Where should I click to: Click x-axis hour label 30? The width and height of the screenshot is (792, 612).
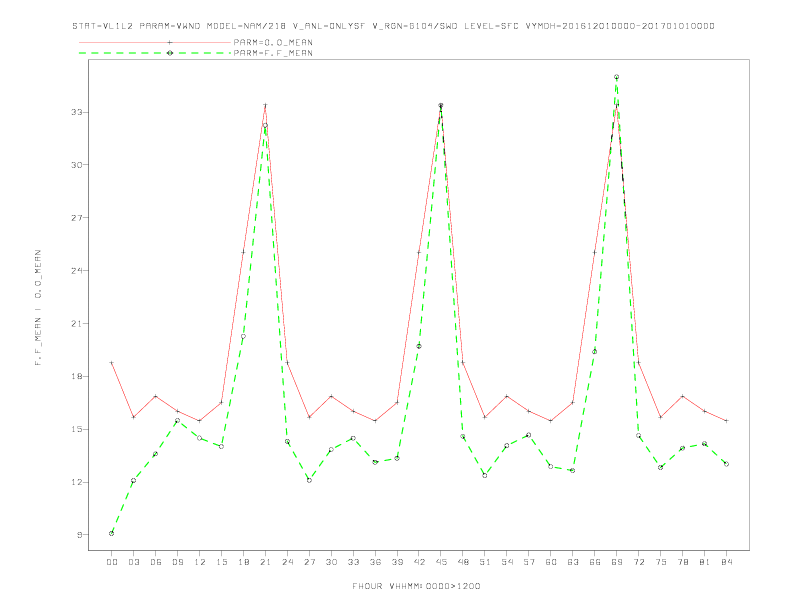pos(331,562)
